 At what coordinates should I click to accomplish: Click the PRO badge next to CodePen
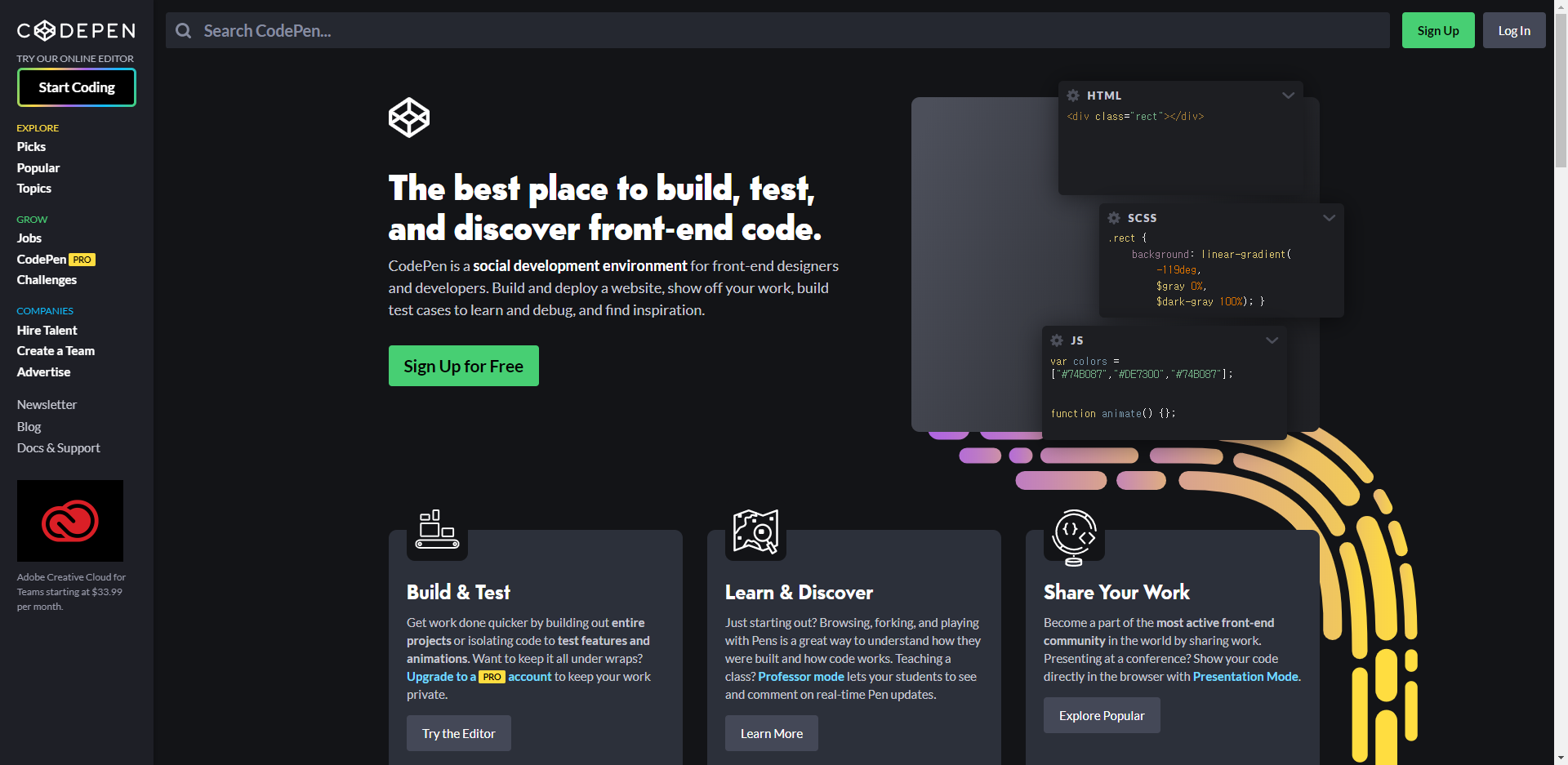coord(82,260)
